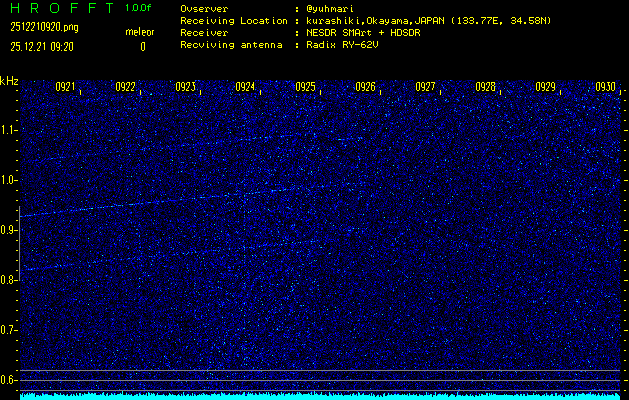Click the 25.12.21 09:20 timestamp

pos(42,47)
